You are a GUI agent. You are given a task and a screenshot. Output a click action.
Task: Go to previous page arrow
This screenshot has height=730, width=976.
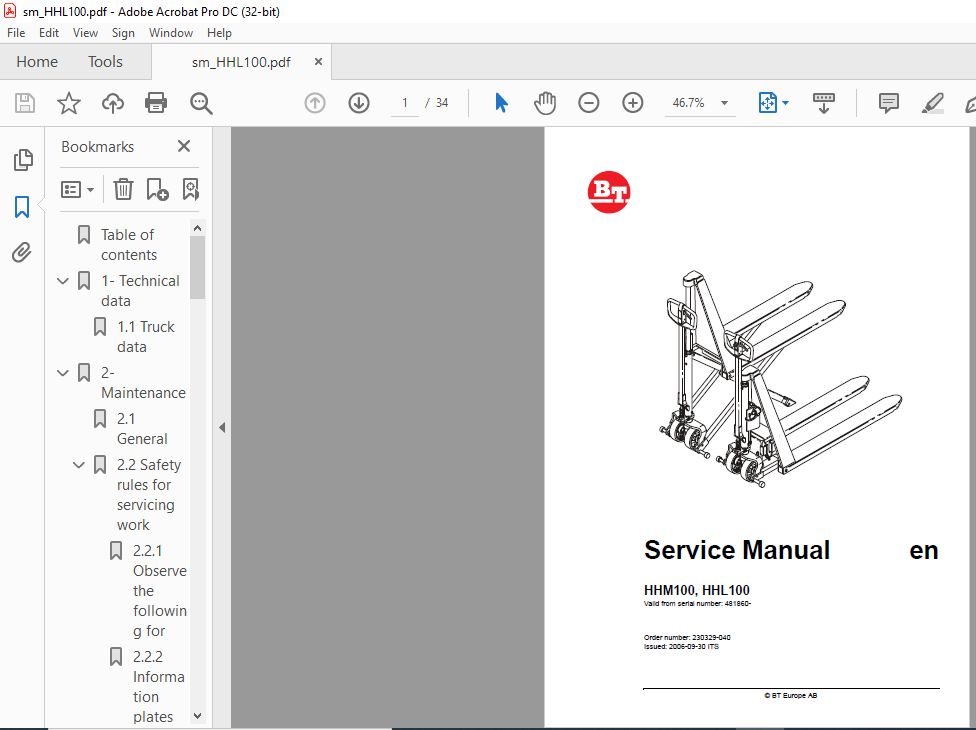tap(315, 103)
